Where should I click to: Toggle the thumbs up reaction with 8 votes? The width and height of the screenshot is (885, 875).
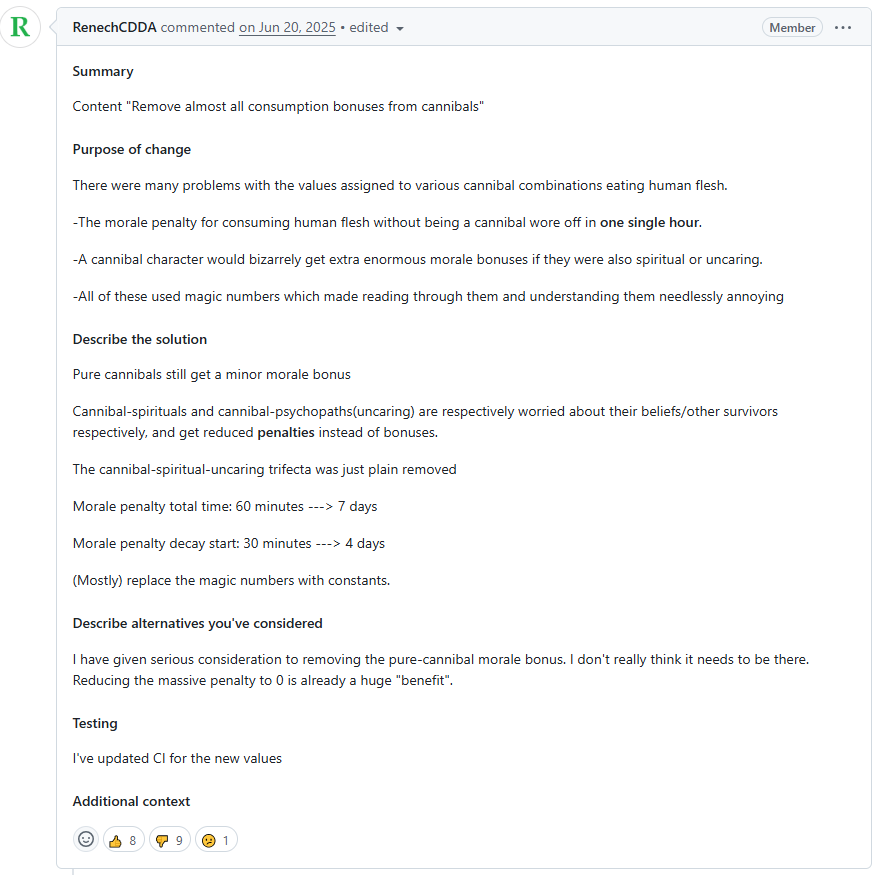(x=124, y=840)
